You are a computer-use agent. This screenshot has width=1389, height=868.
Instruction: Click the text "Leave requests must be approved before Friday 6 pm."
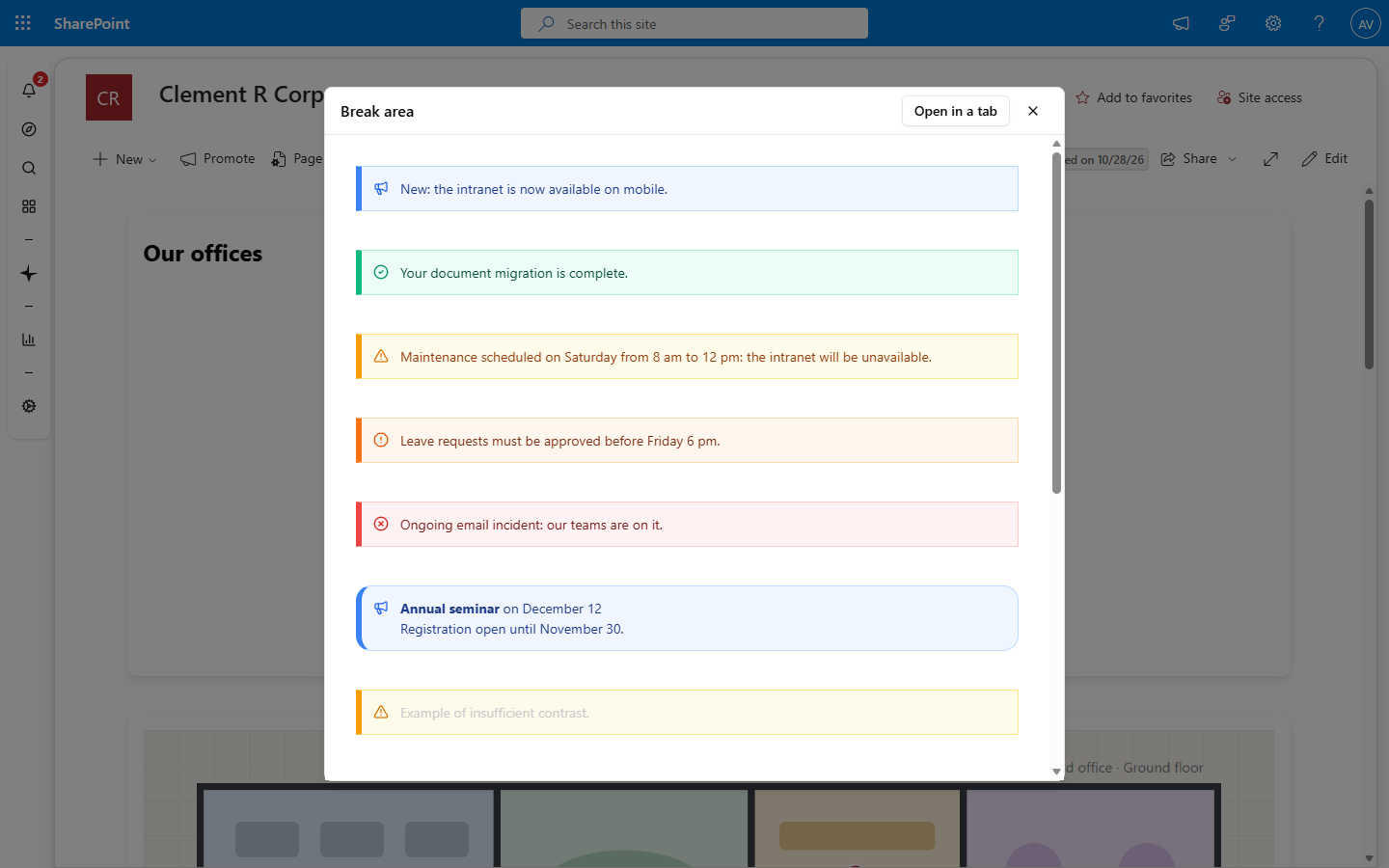pyautogui.click(x=560, y=441)
